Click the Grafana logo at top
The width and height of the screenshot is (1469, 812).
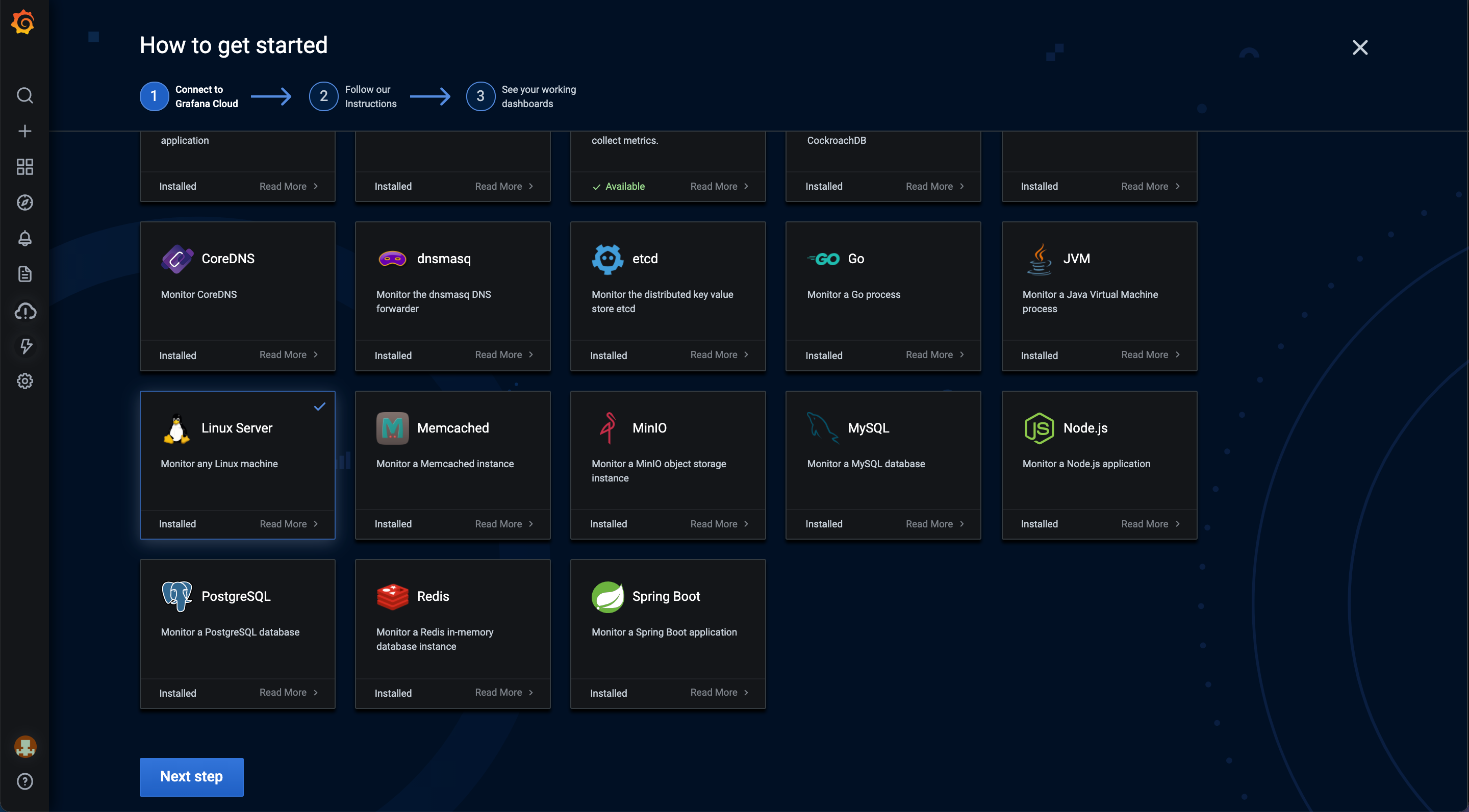tap(23, 23)
